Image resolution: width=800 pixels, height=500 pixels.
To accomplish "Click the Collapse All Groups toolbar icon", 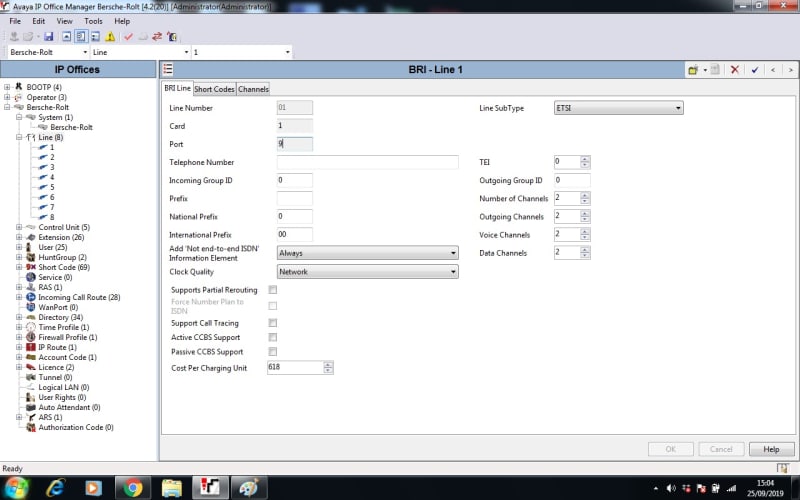I will (x=66, y=37).
